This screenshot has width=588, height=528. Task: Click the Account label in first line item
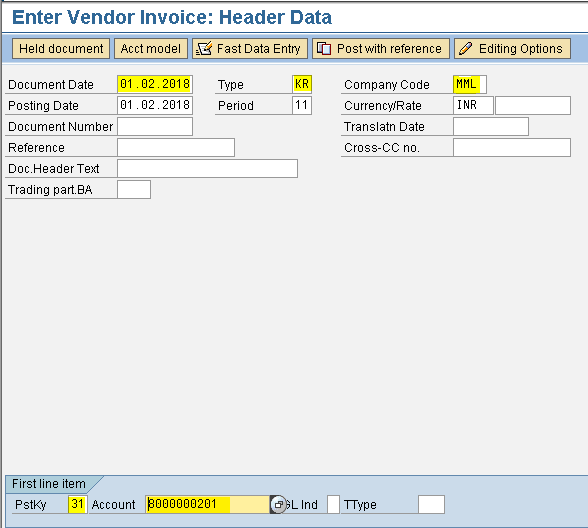tap(113, 505)
